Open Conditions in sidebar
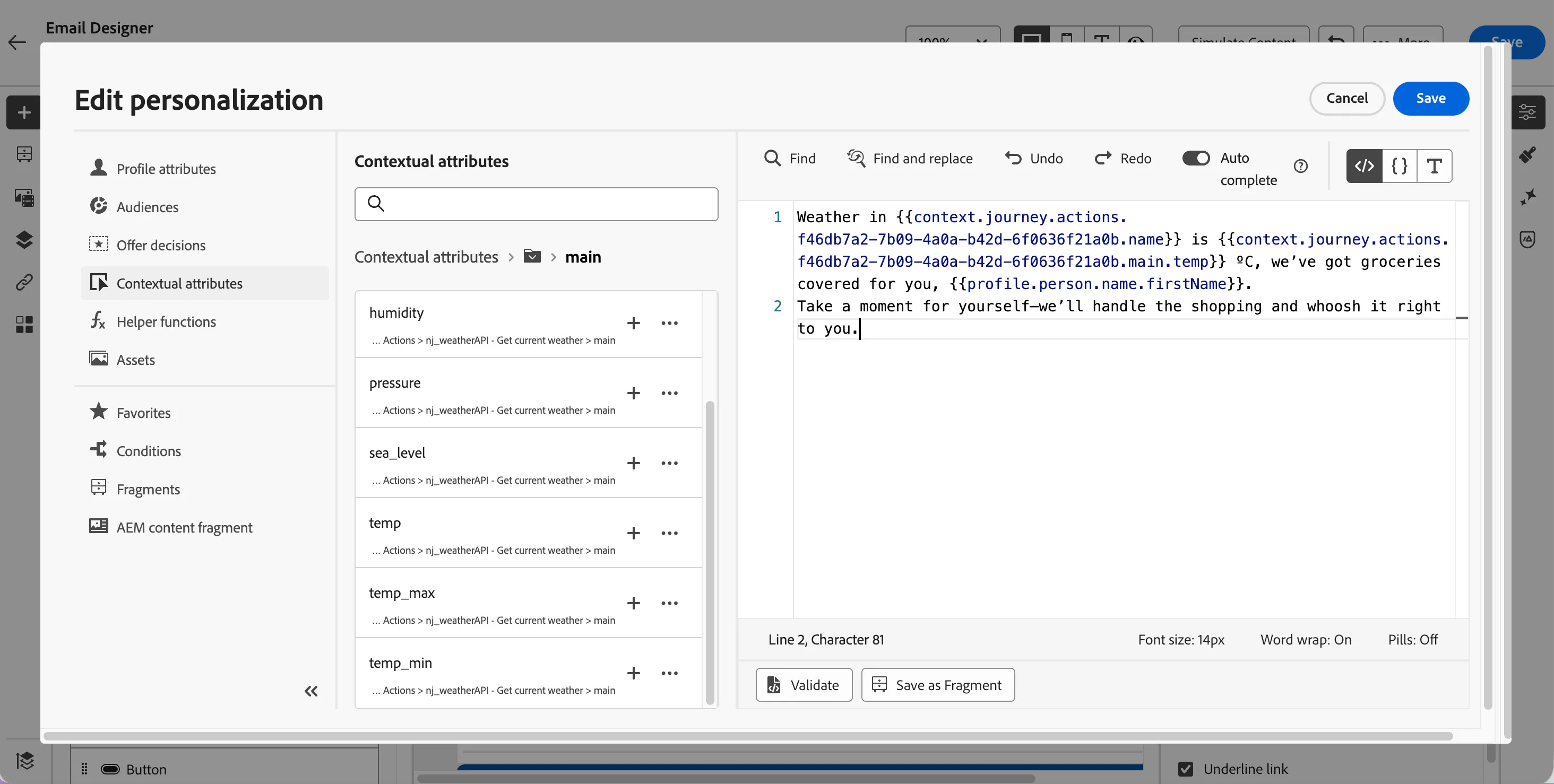 [x=205, y=451]
